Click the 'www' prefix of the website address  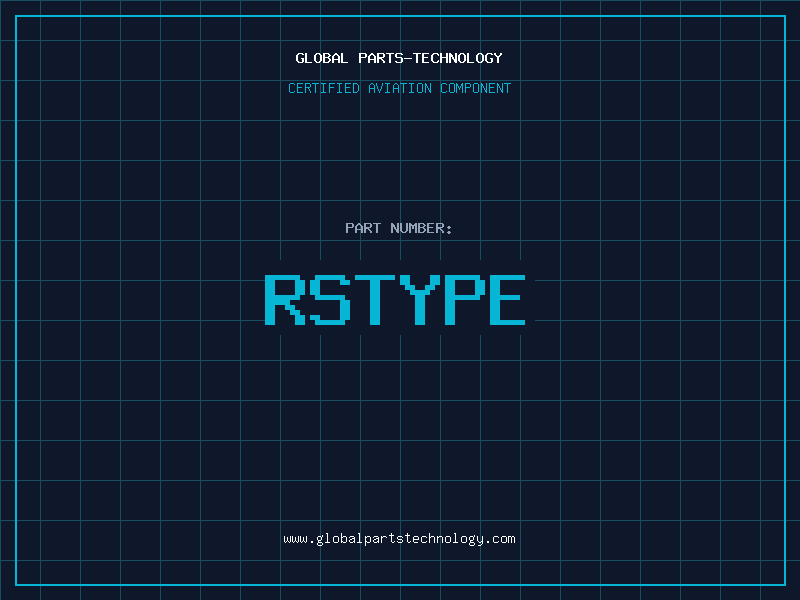coord(295,539)
